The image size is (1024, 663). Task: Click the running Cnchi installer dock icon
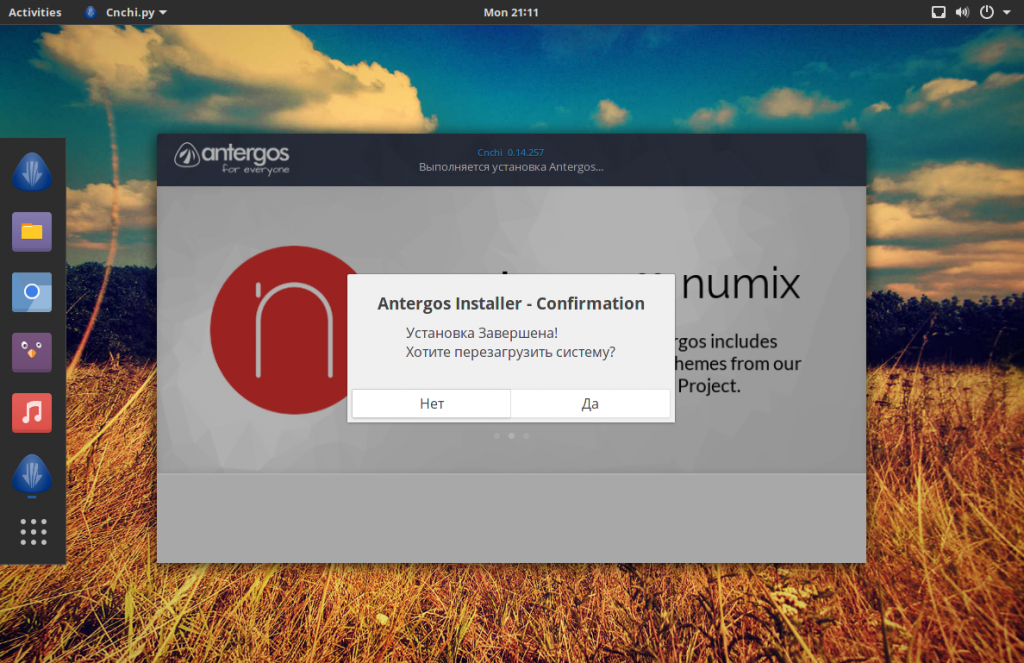point(32,473)
